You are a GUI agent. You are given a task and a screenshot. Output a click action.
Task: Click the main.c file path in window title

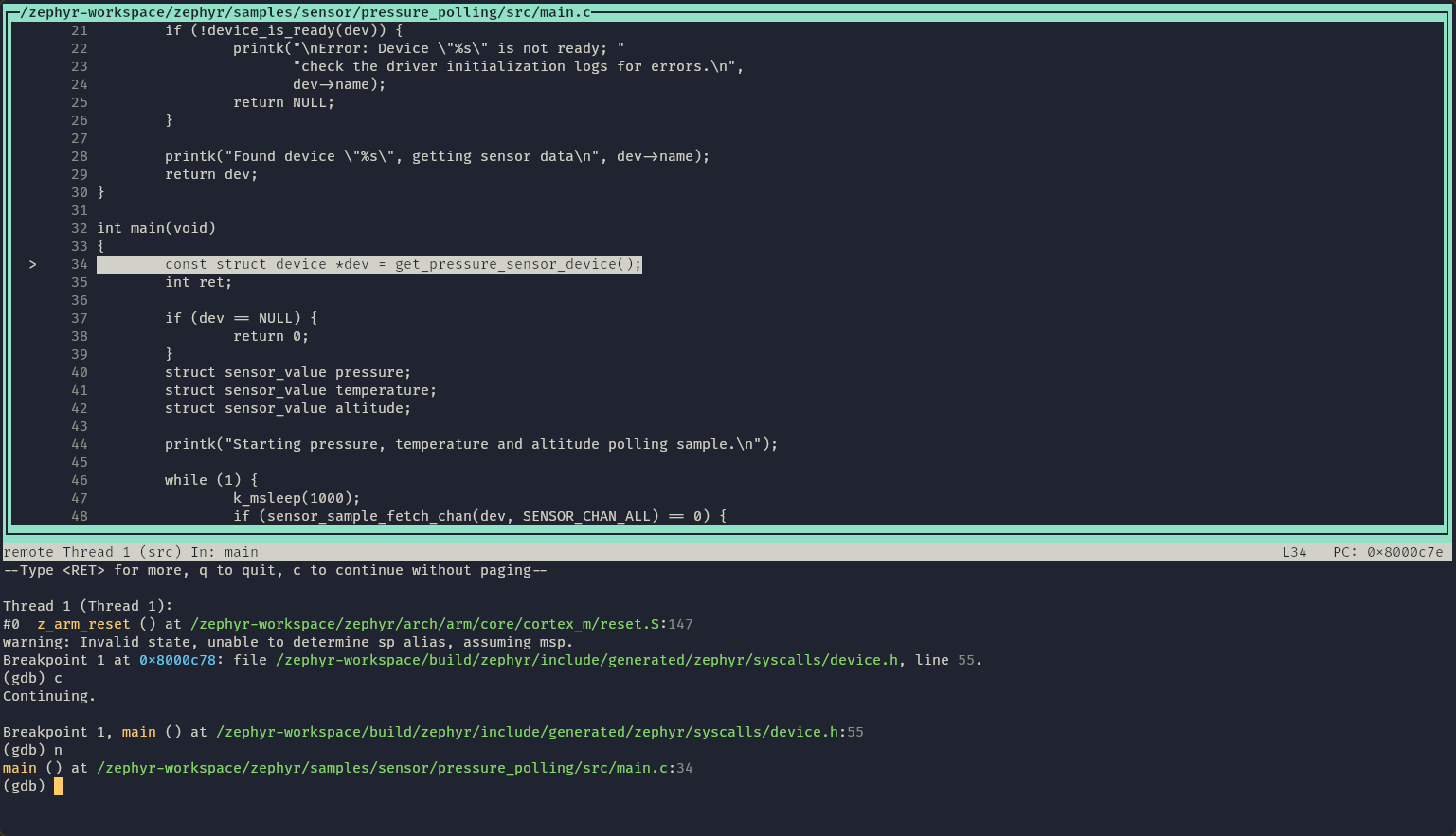[x=307, y=12]
